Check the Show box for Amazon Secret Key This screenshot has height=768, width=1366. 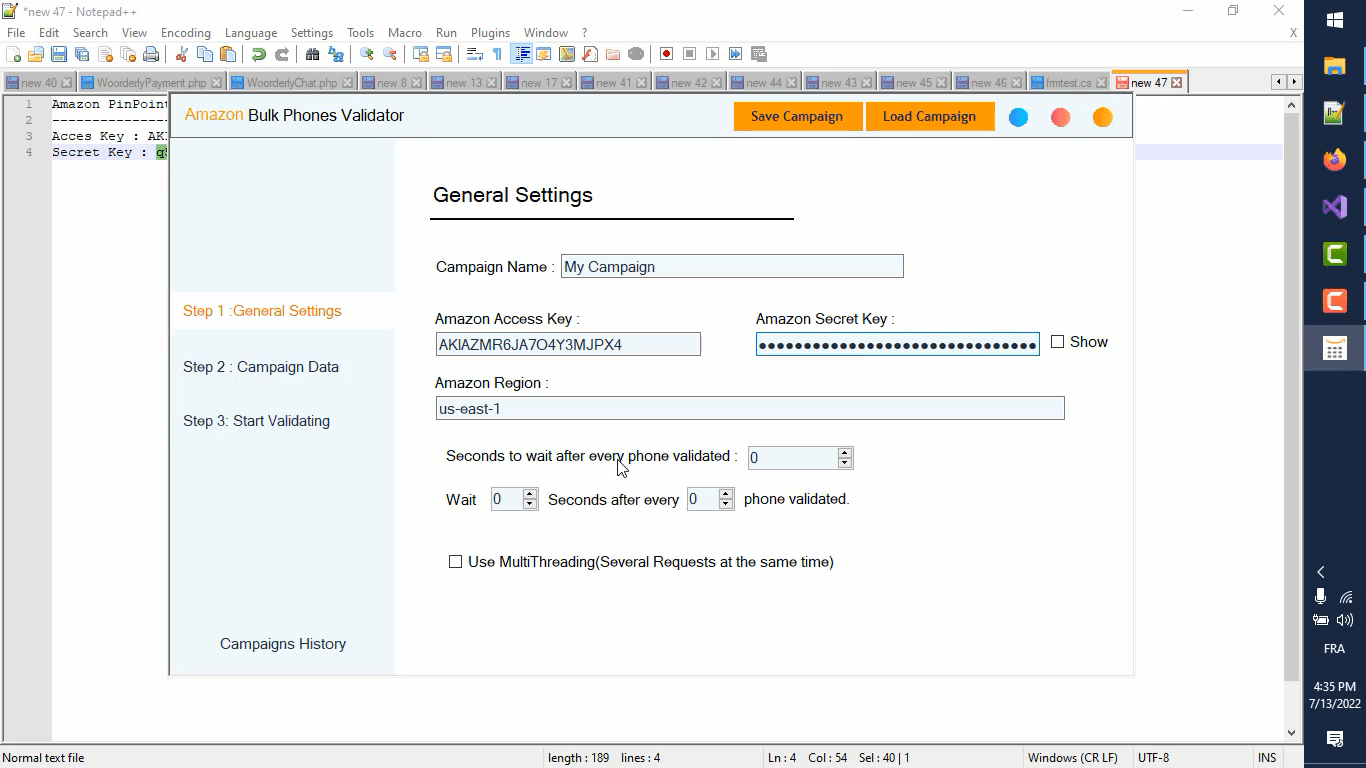(1057, 341)
